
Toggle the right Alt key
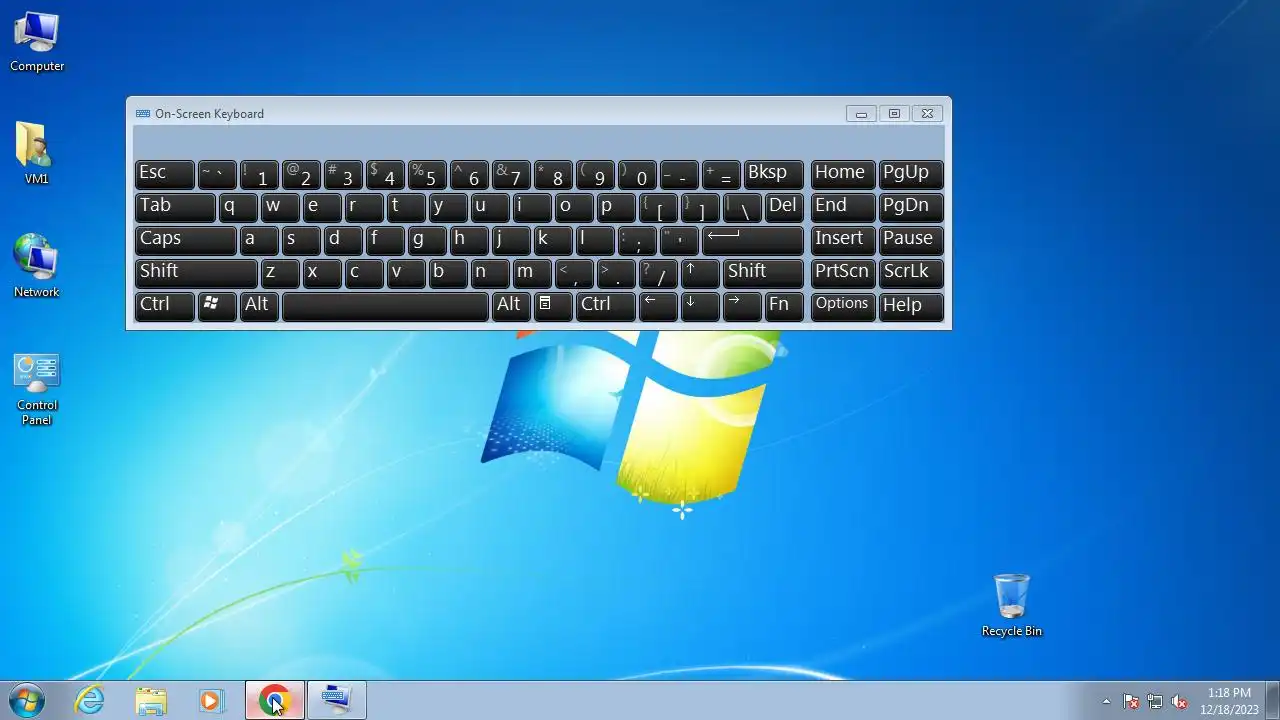click(x=511, y=306)
